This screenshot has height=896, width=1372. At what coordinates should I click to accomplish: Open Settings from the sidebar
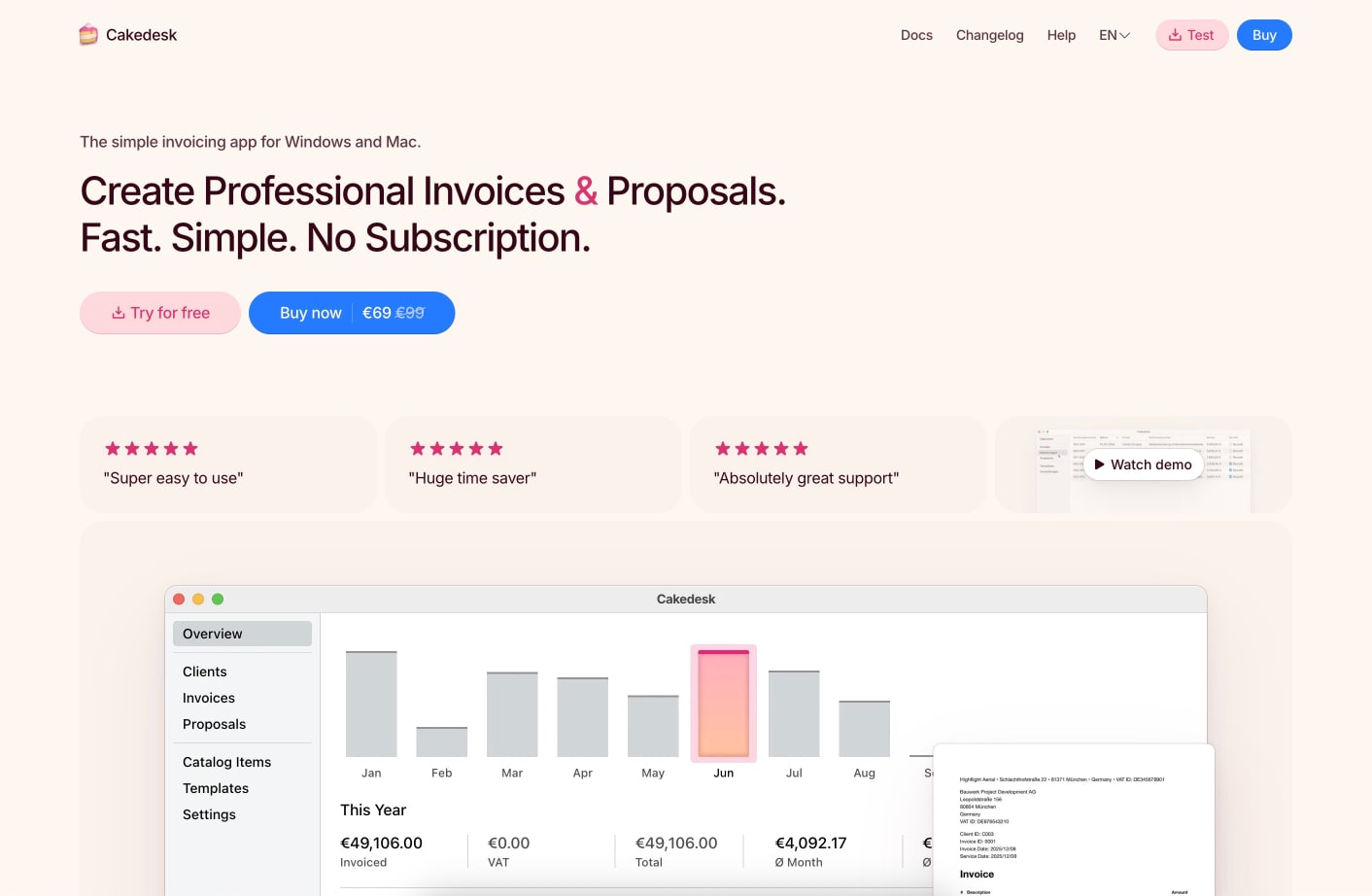coord(209,814)
